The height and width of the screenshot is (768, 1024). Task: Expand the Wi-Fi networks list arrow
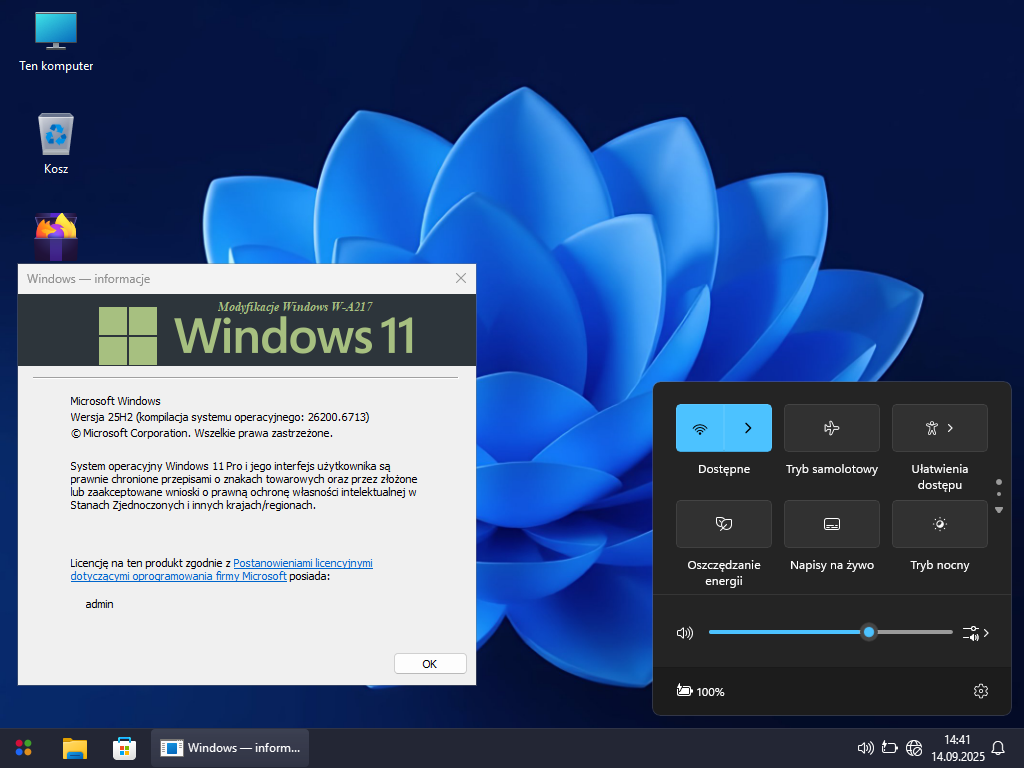click(x=748, y=428)
